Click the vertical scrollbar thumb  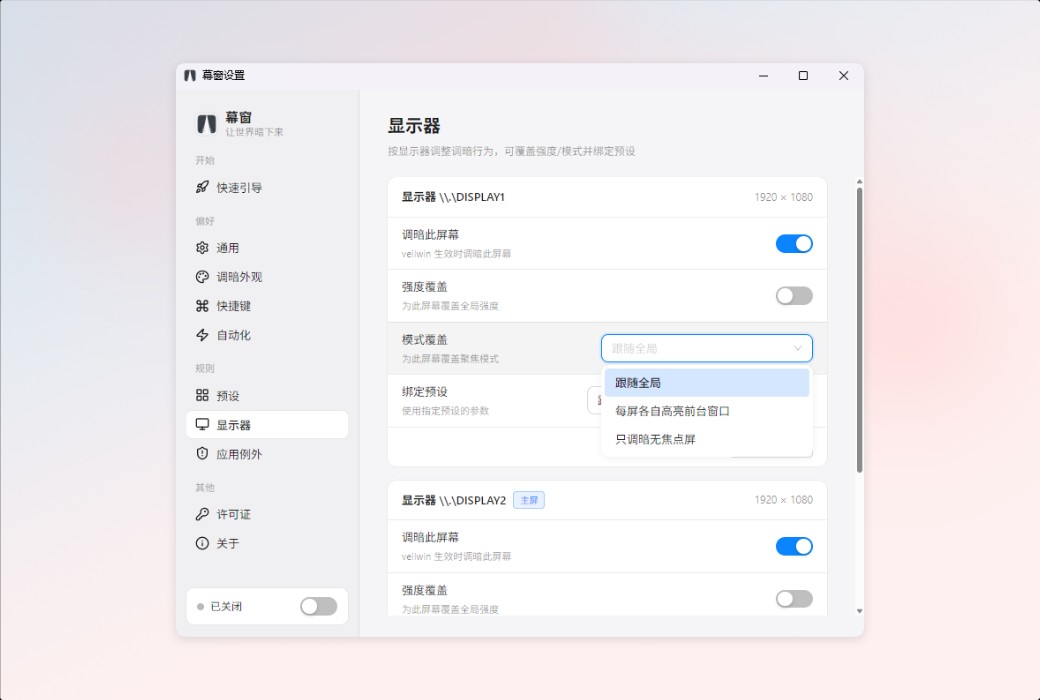point(860,330)
